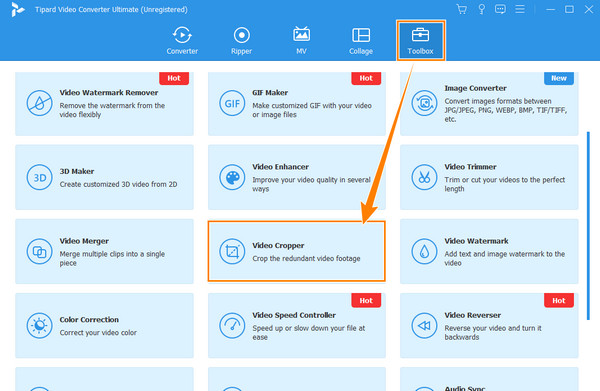Open Video Cropper tool title
Image resolution: width=600 pixels, height=391 pixels.
tap(278, 246)
